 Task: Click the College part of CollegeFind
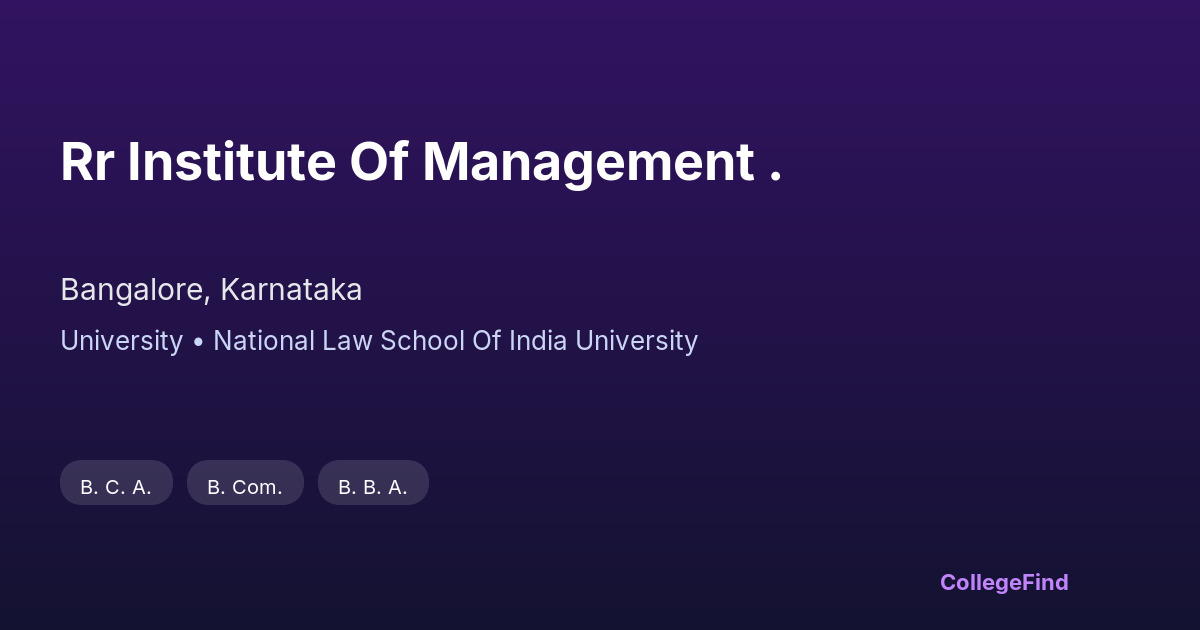point(981,582)
